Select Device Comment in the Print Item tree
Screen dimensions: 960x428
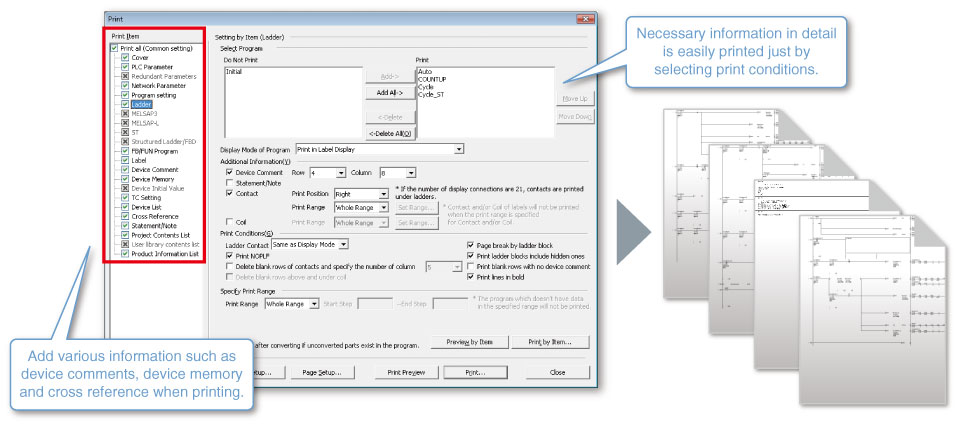click(x=155, y=170)
